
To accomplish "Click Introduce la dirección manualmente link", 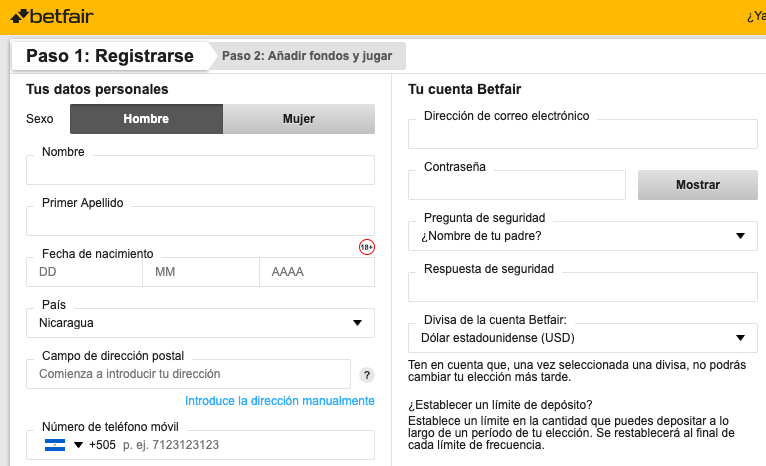I will pyautogui.click(x=280, y=401).
